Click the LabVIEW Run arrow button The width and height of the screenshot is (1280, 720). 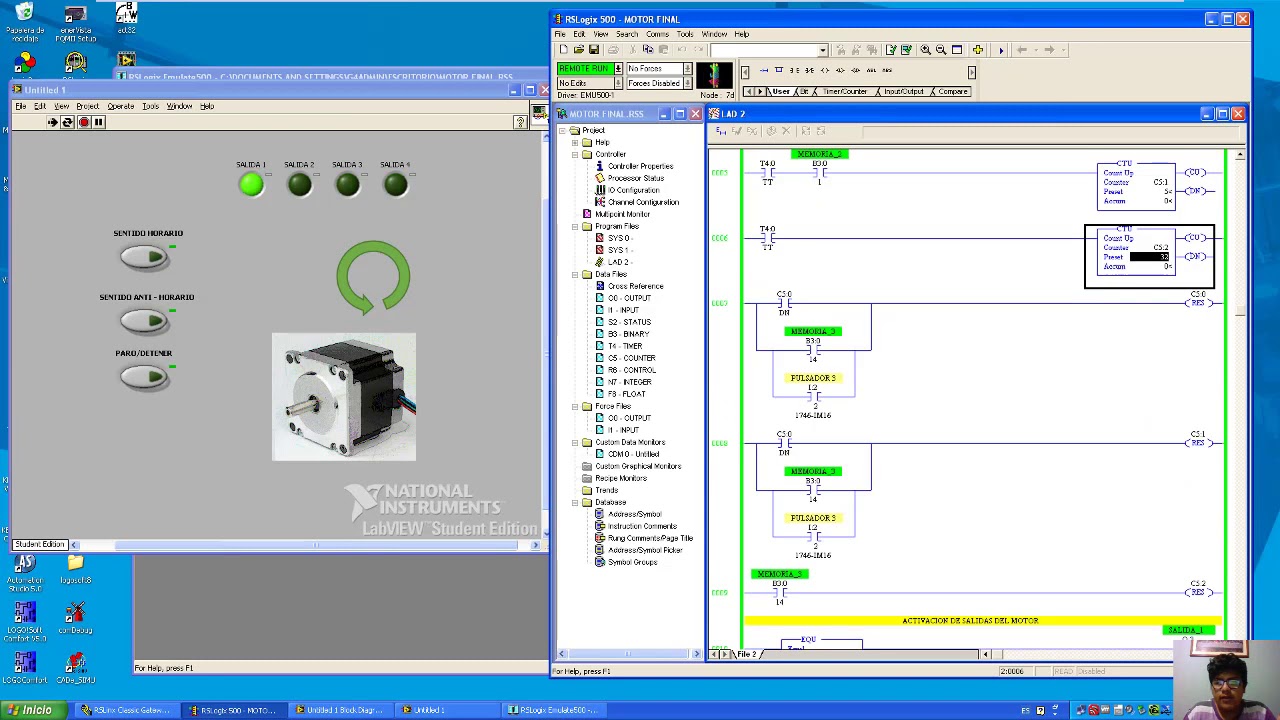52,122
